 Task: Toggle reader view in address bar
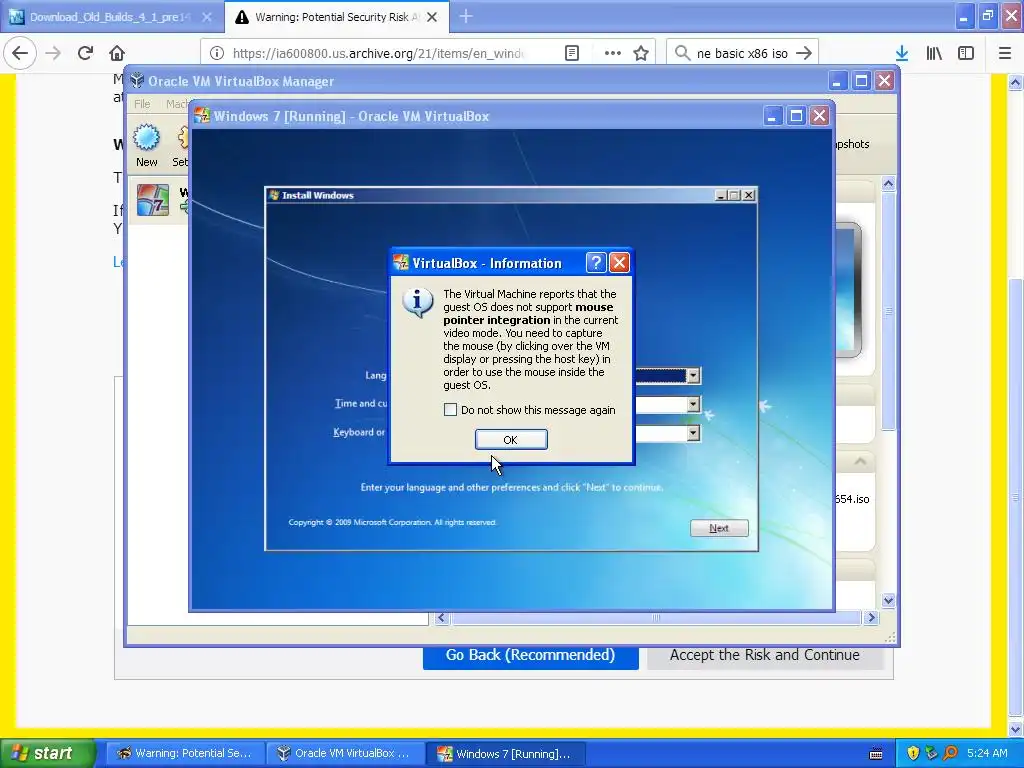572,53
